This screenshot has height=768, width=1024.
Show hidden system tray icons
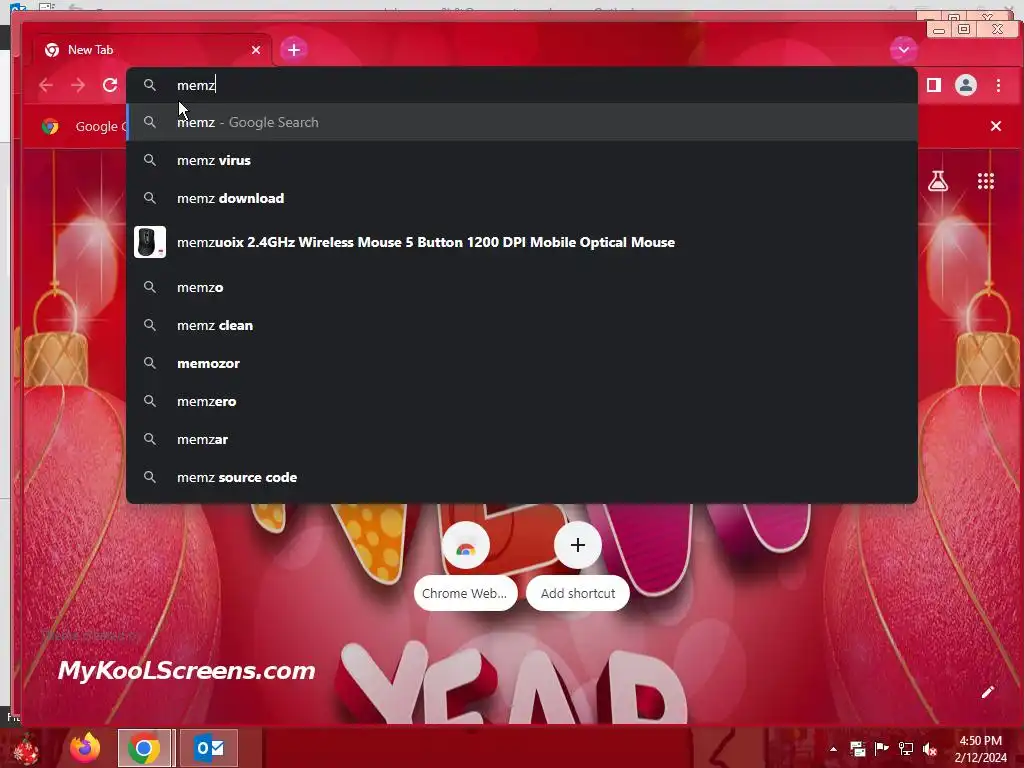833,749
